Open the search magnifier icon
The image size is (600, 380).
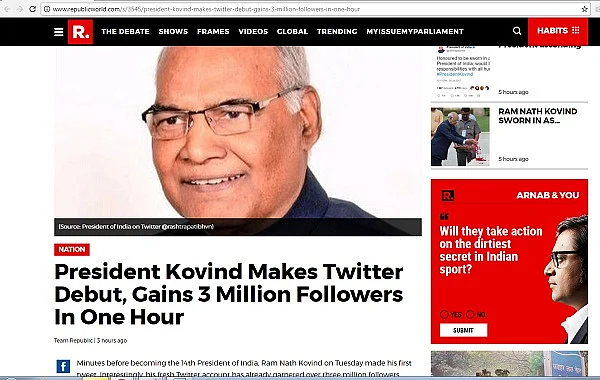point(517,31)
